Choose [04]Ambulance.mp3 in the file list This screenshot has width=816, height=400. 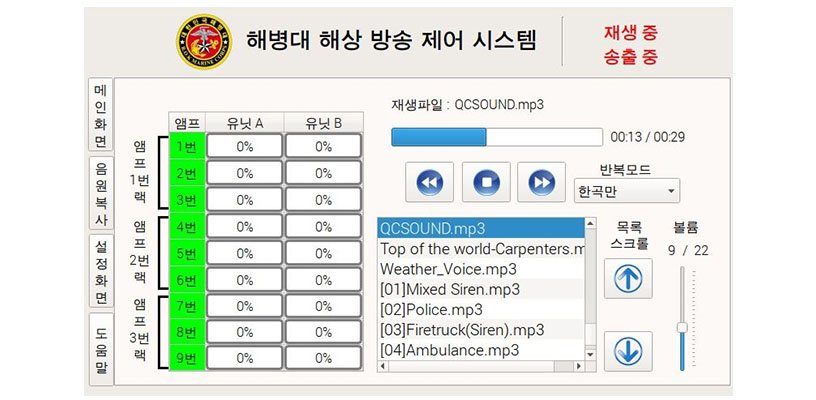coord(450,350)
